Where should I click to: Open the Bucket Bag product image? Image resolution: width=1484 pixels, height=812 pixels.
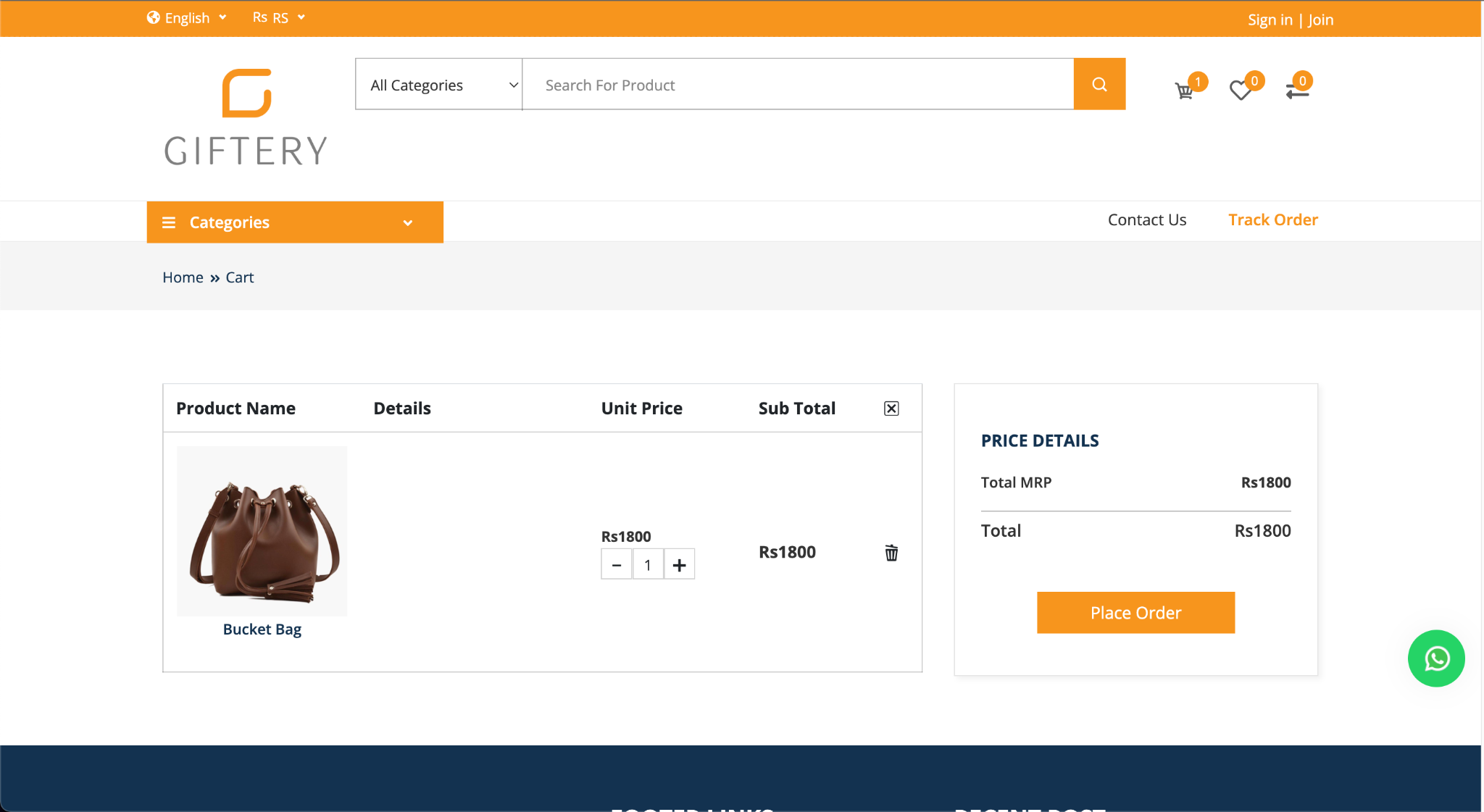click(x=262, y=531)
